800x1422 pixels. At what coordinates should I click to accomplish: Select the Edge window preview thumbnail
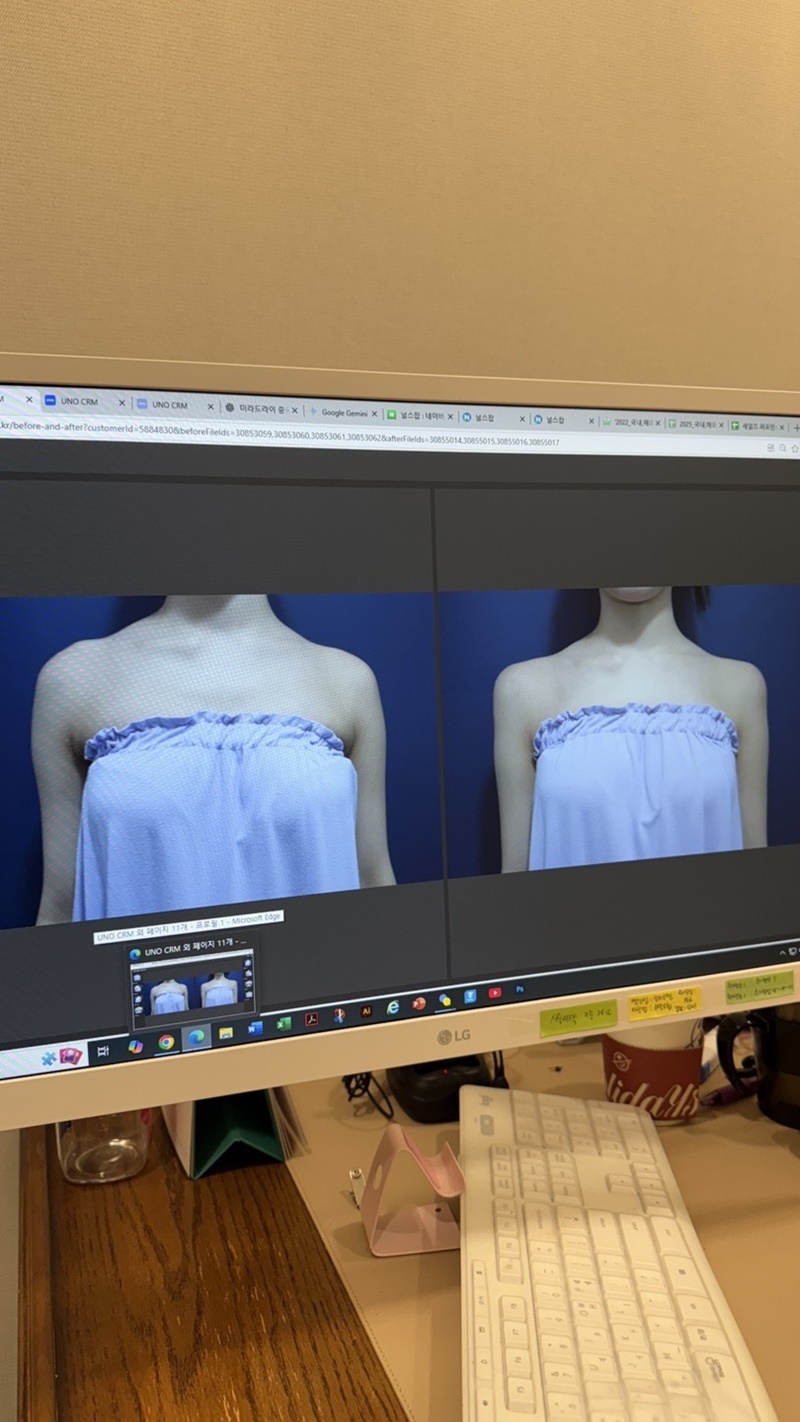[x=190, y=990]
